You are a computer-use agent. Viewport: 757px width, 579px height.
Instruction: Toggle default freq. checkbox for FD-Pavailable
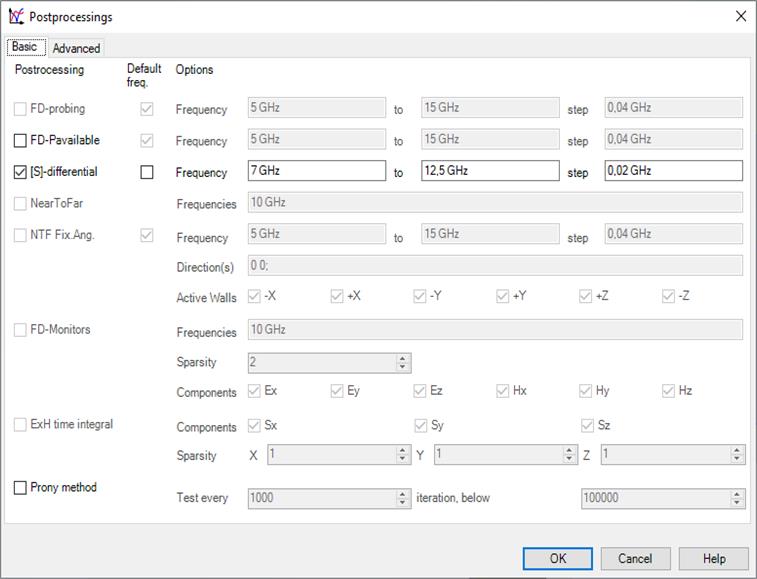tap(147, 141)
